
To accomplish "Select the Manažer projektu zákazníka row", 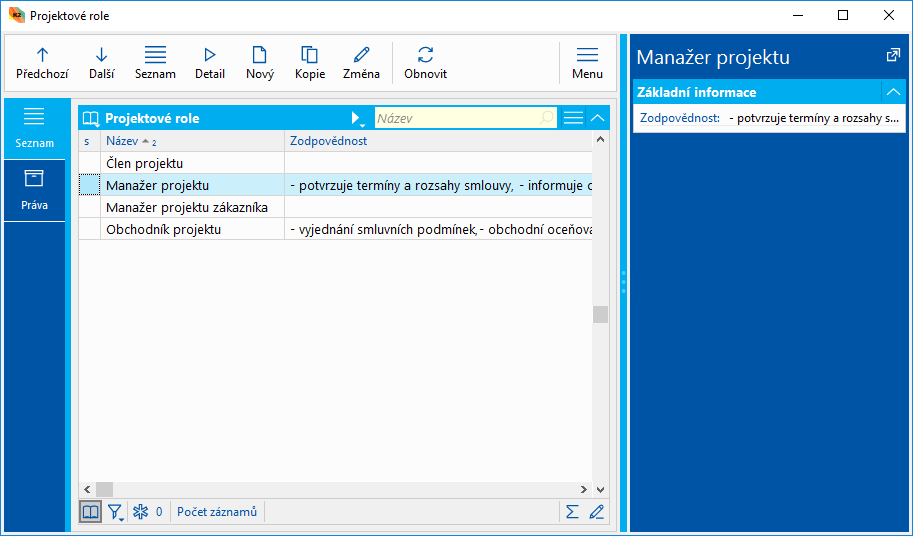I will pos(335,208).
